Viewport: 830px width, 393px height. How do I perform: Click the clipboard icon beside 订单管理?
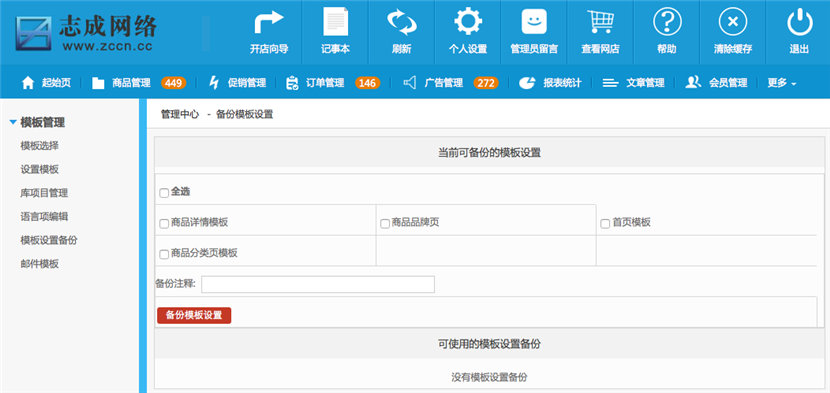pos(292,83)
